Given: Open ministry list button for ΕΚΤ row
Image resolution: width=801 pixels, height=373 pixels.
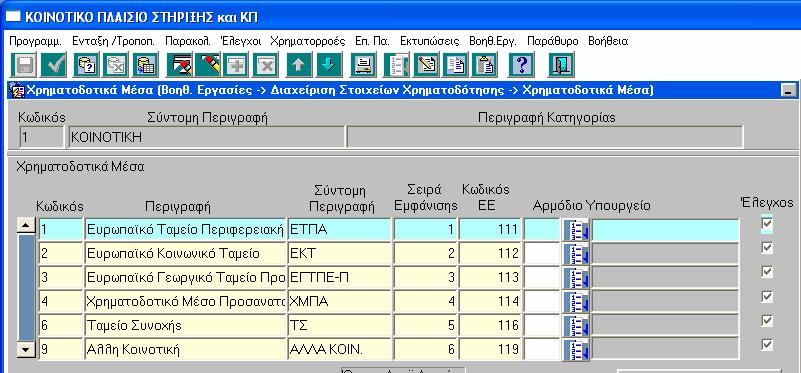Looking at the screenshot, I should point(576,253).
